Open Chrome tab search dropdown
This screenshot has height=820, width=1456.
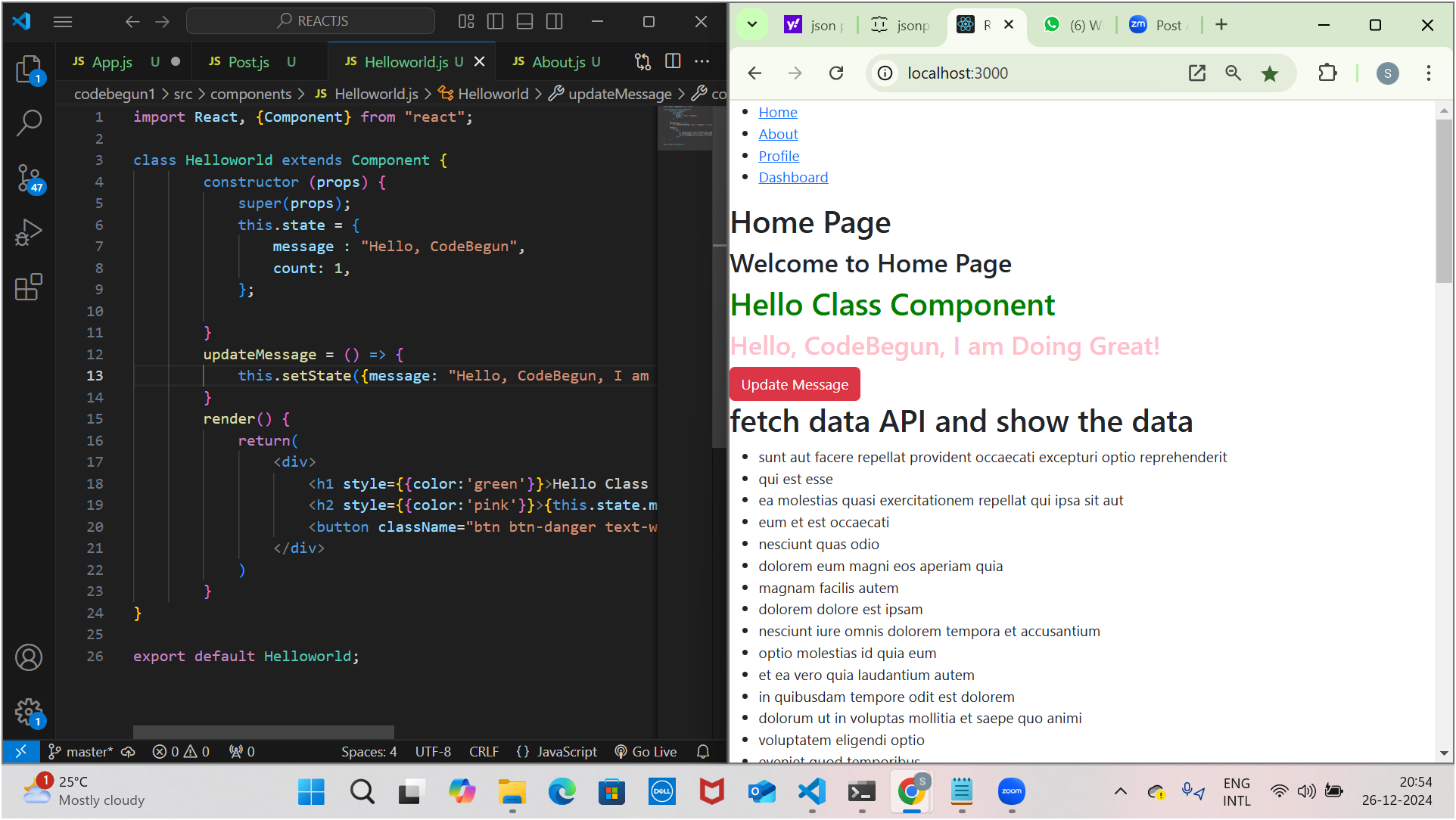click(751, 24)
